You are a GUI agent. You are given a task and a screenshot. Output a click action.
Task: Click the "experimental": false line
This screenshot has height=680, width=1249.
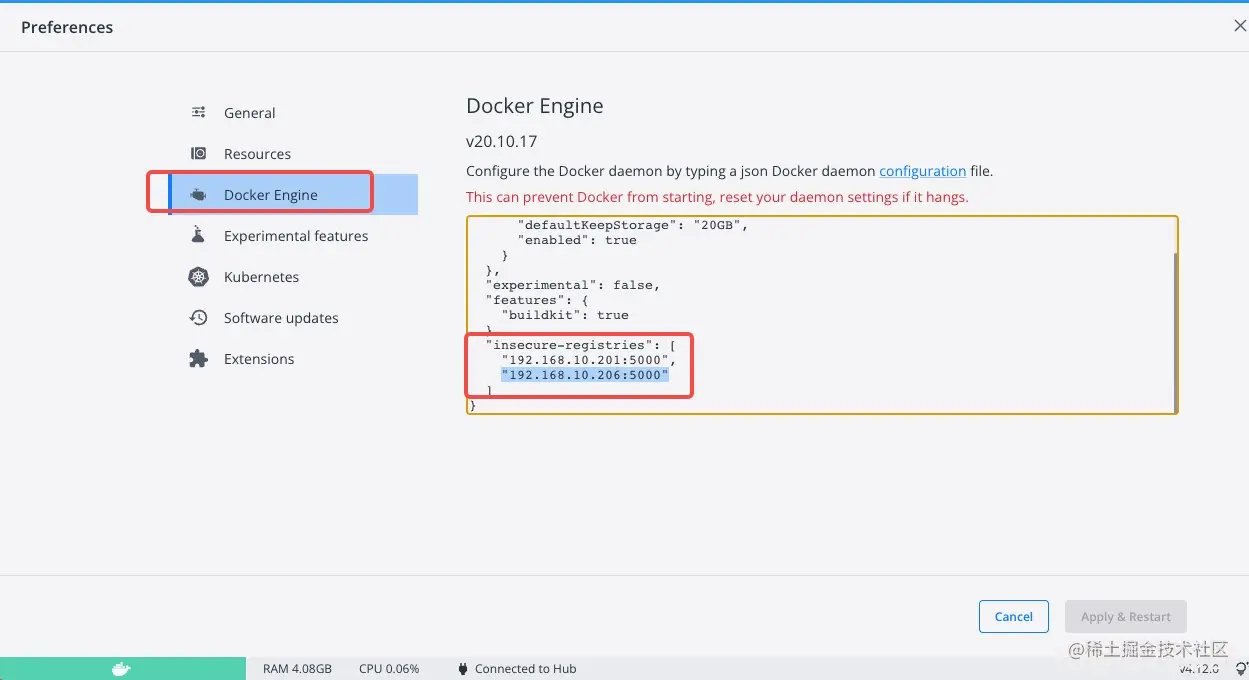tap(572, 285)
